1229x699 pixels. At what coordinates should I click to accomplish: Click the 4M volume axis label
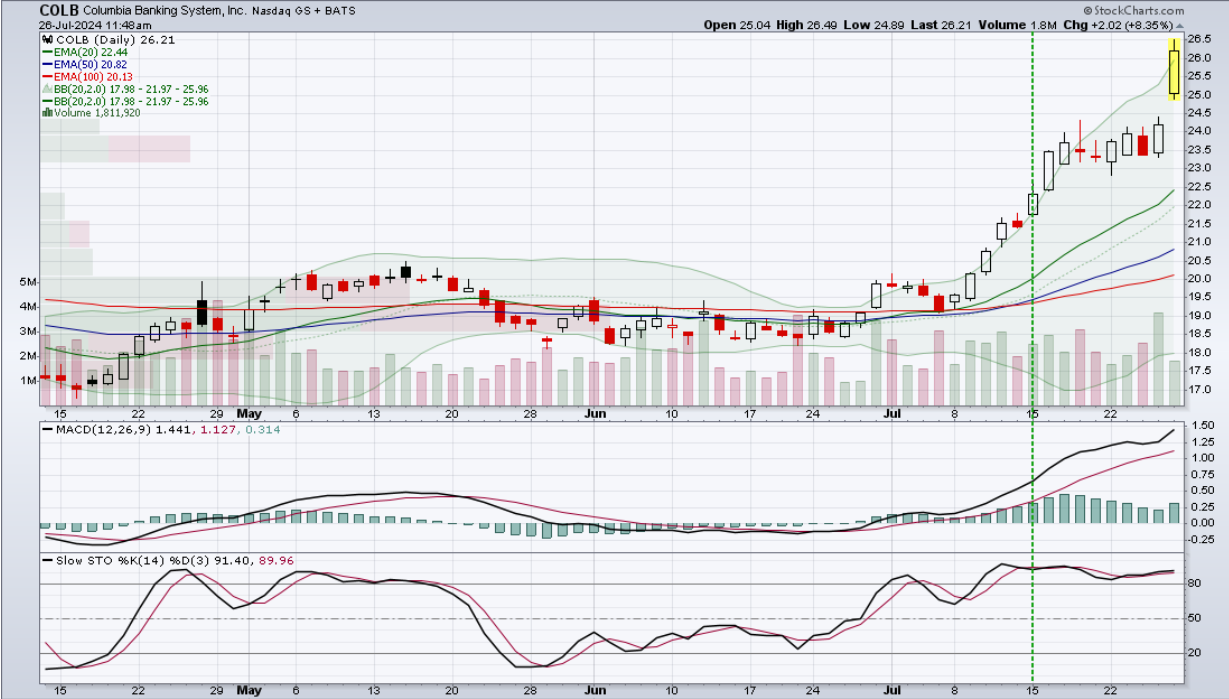[27, 307]
